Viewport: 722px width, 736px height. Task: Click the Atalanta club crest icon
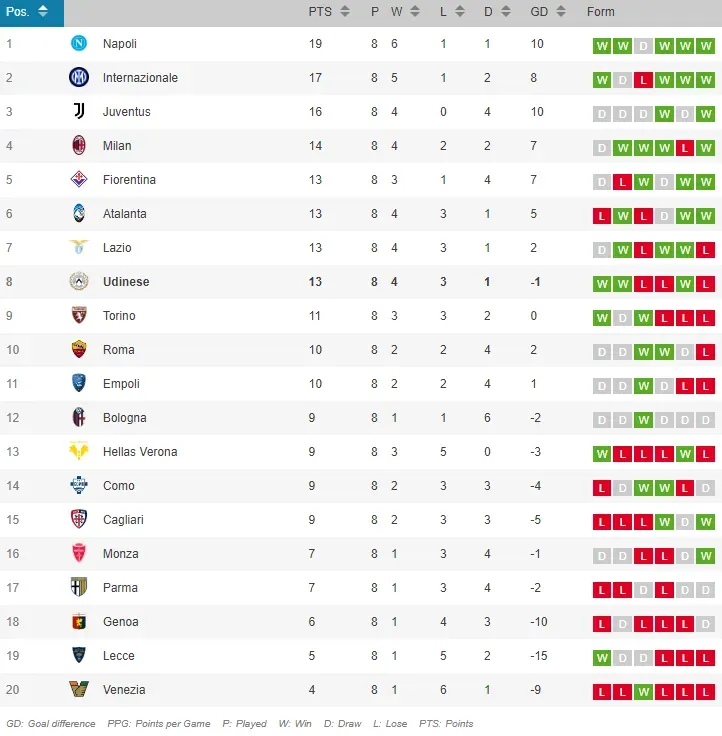click(x=79, y=214)
